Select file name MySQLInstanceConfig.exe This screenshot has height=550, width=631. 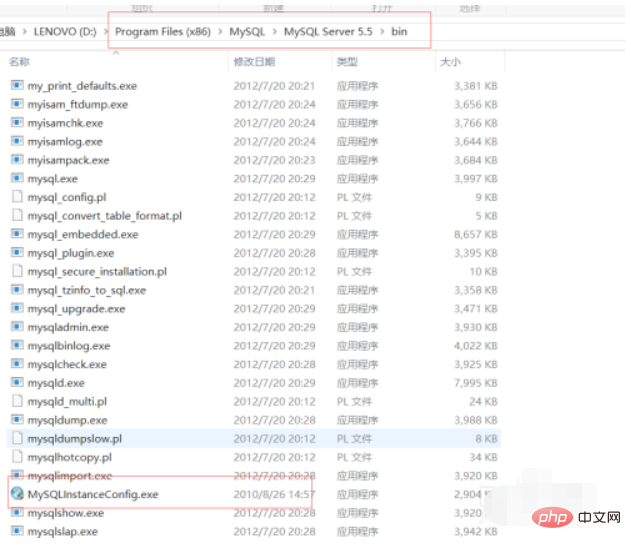[x=93, y=494]
